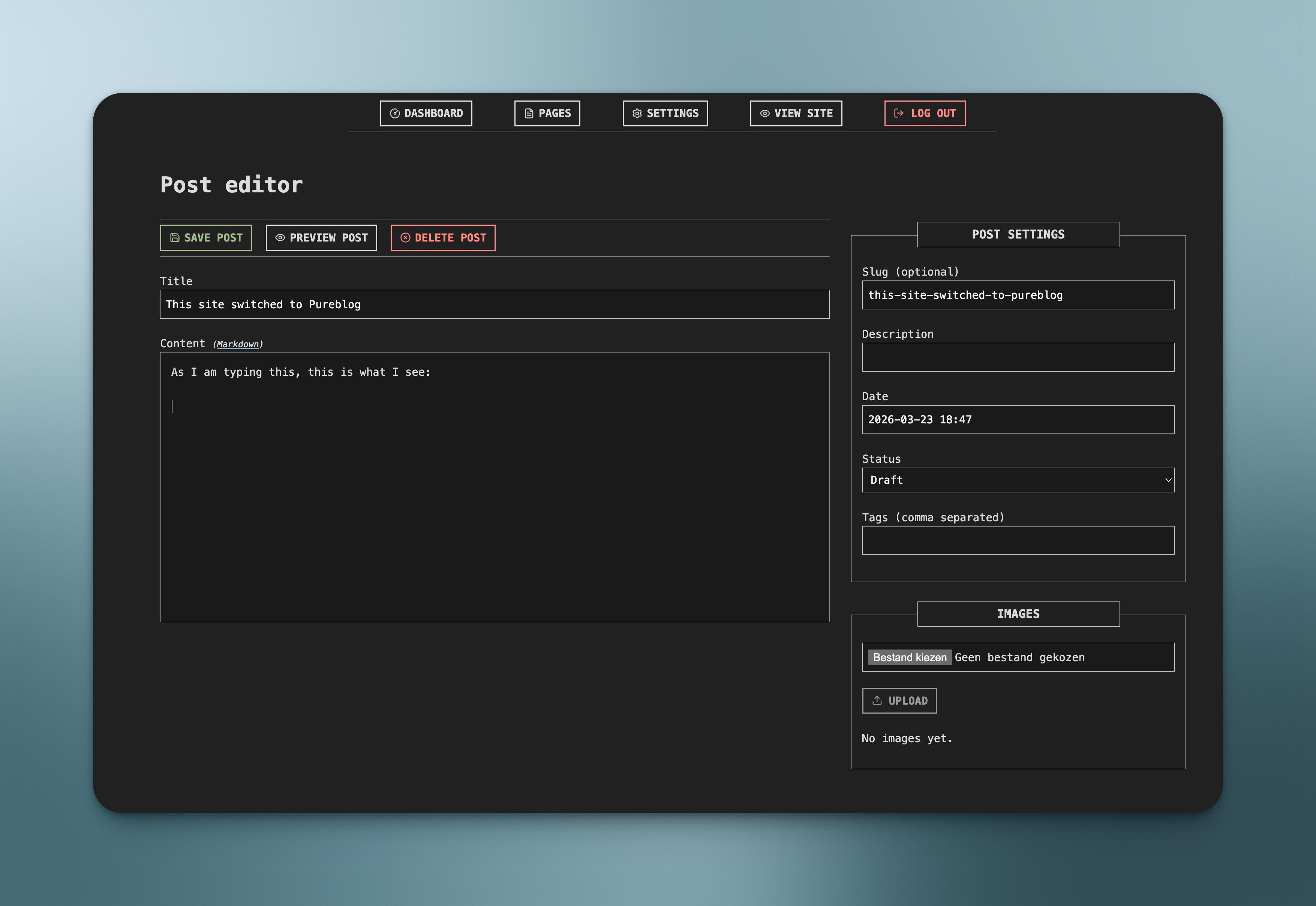Click the gauge icon on the Dashboard button
This screenshot has height=906, width=1316.
[x=395, y=114]
